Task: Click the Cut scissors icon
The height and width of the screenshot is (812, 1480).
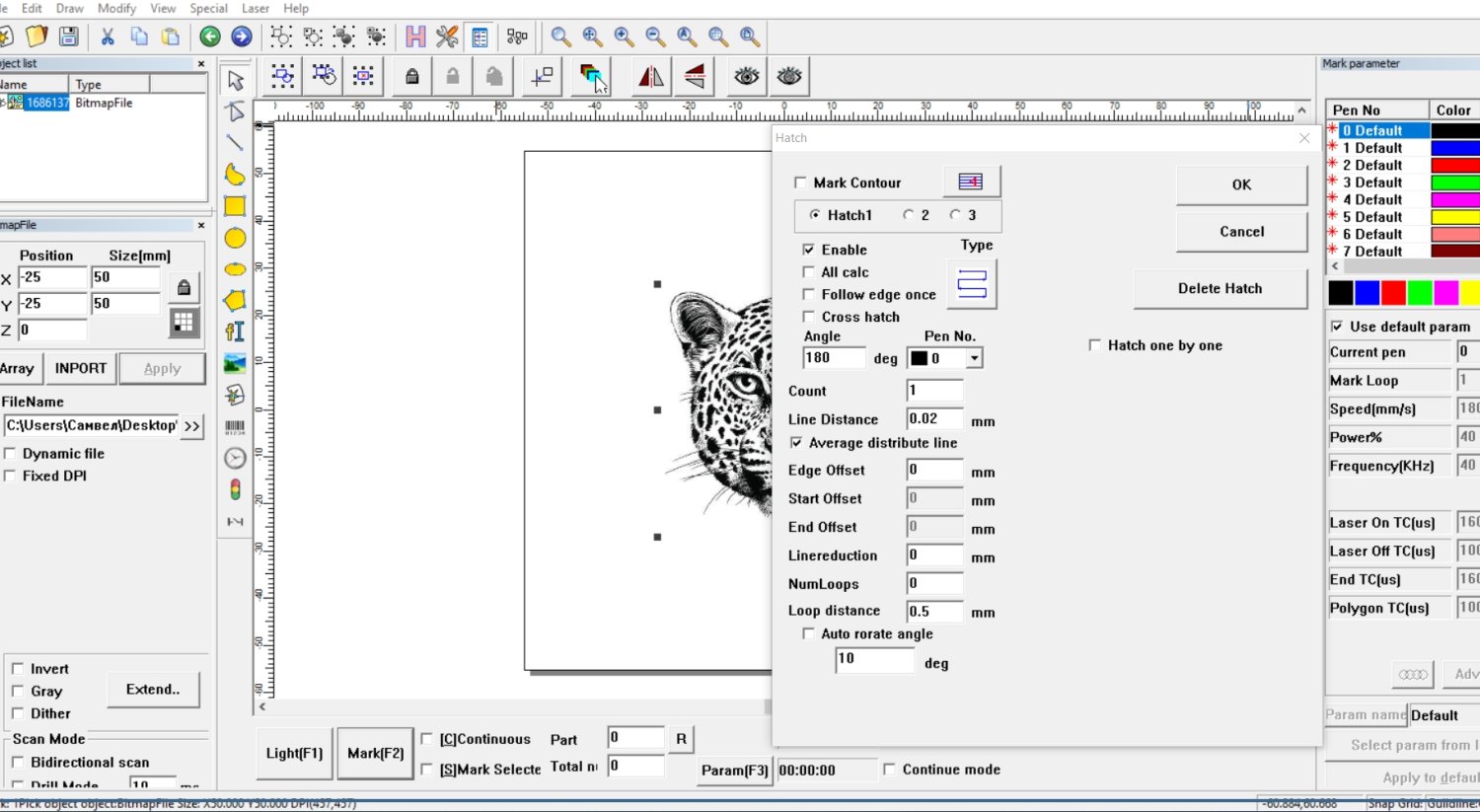Action: click(108, 37)
